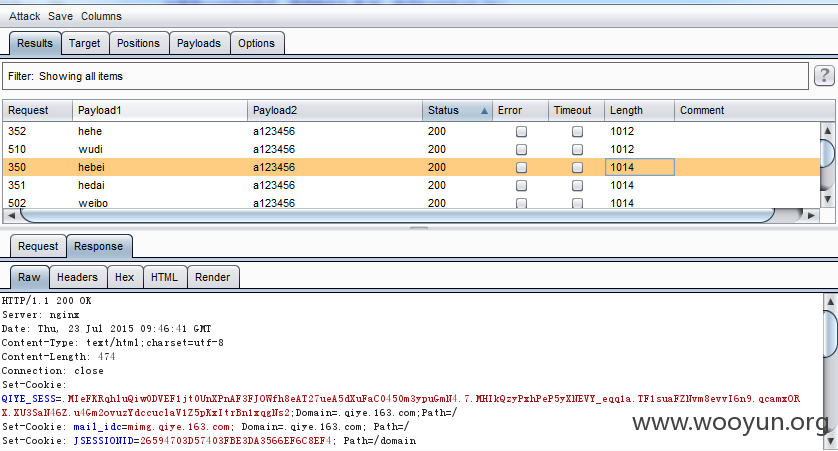Click results table scroll right arrow
This screenshot has width=838, height=451.
(x=811, y=215)
